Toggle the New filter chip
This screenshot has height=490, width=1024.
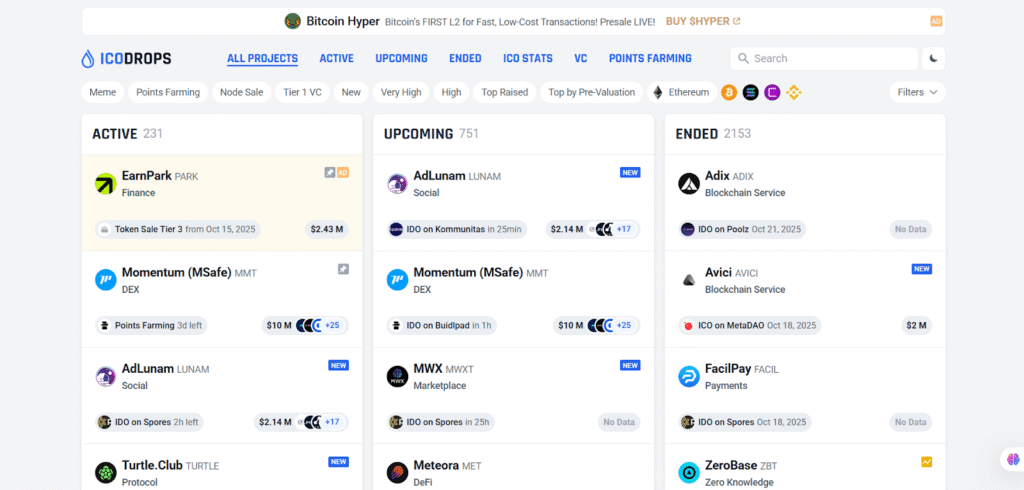click(x=351, y=93)
